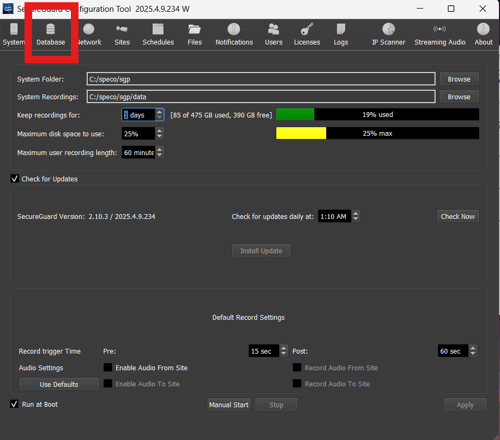Enable Audio From Site checkbox
This screenshot has height=440, width=500.
(108, 367)
